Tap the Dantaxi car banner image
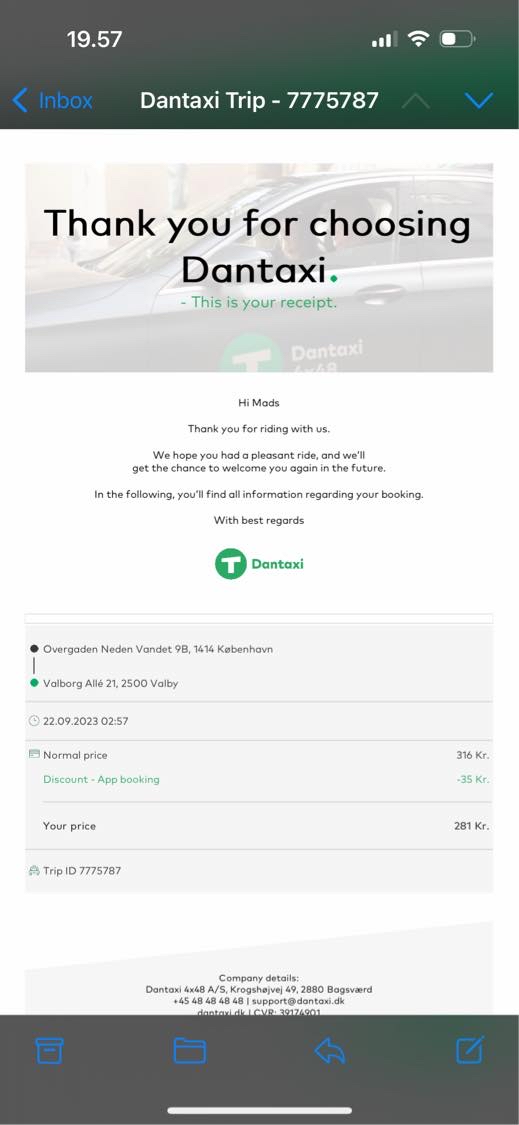This screenshot has width=519, height=1125. coord(259,268)
